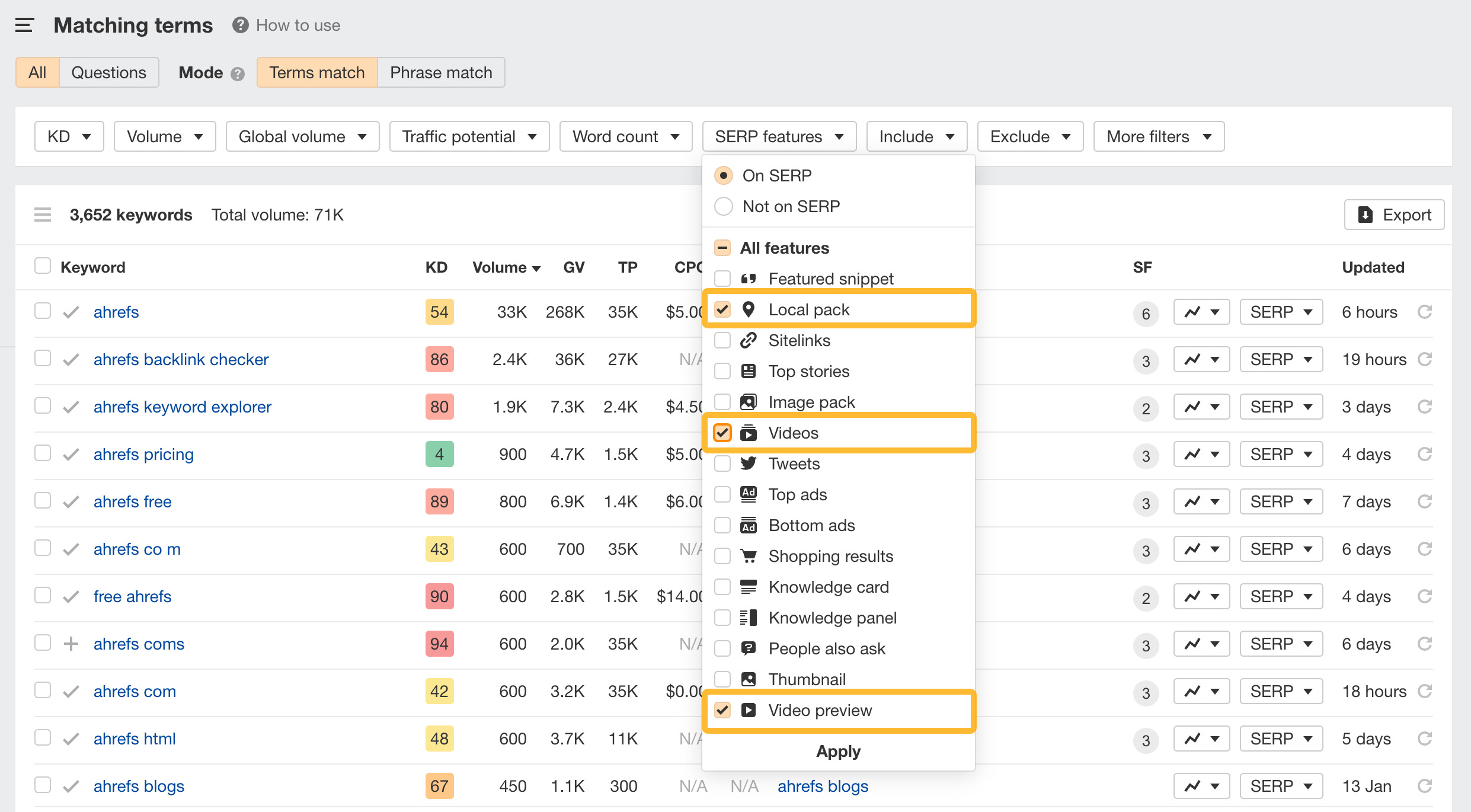Screen dimensions: 1471x812
Task: Click the Local pack pin icon
Action: click(x=749, y=309)
